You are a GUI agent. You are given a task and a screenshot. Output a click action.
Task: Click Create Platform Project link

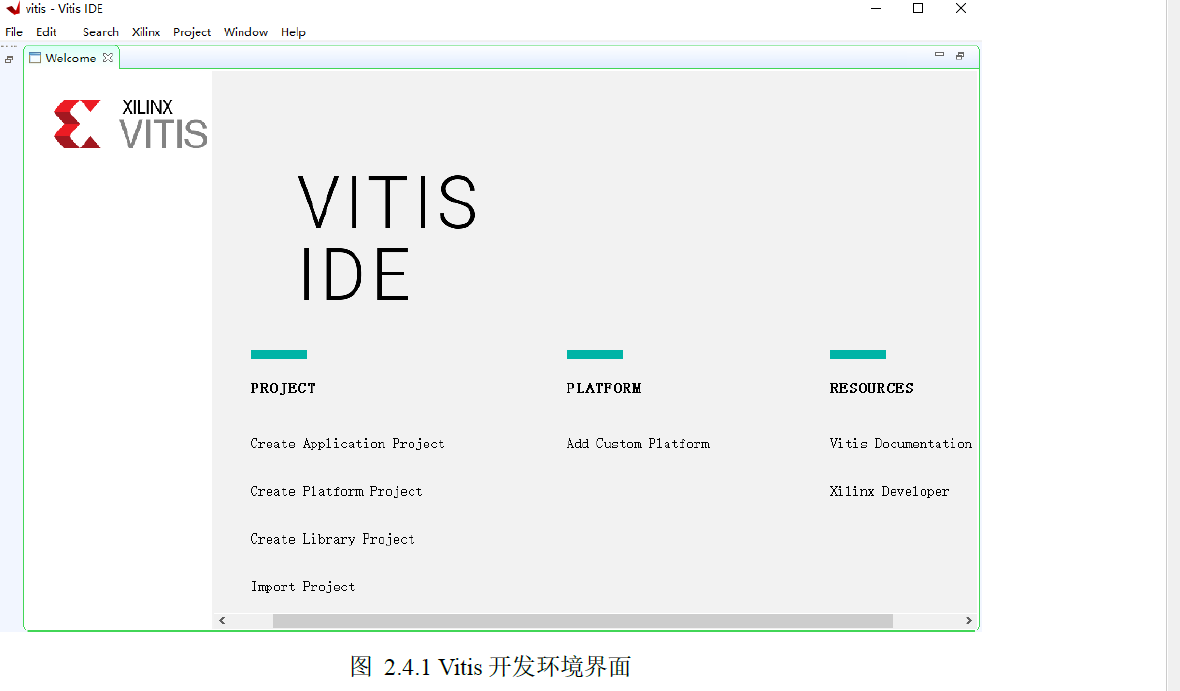[x=336, y=491]
